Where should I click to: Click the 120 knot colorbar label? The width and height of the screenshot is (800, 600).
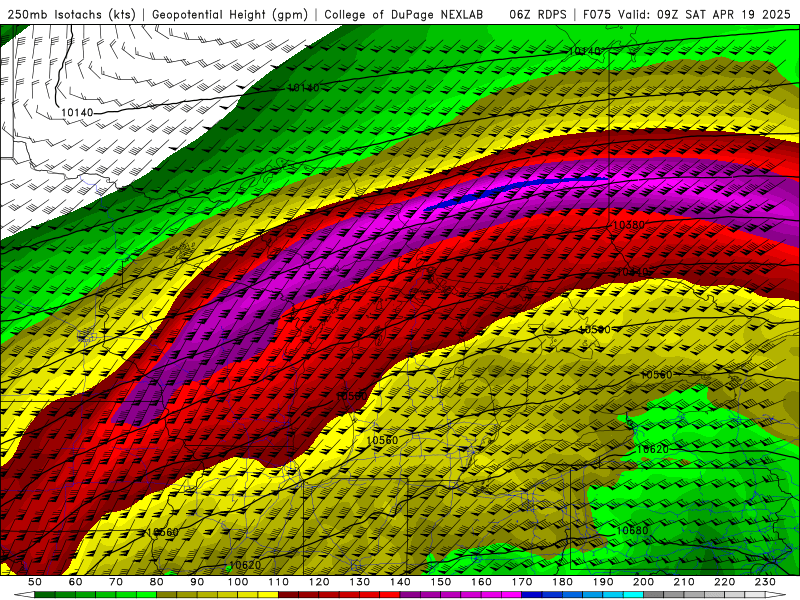point(319,582)
